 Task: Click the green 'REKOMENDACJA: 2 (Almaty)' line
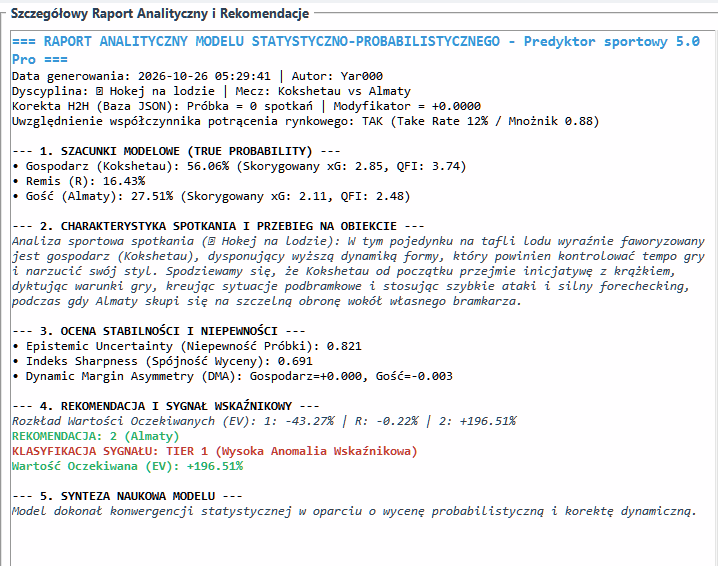pos(96,436)
